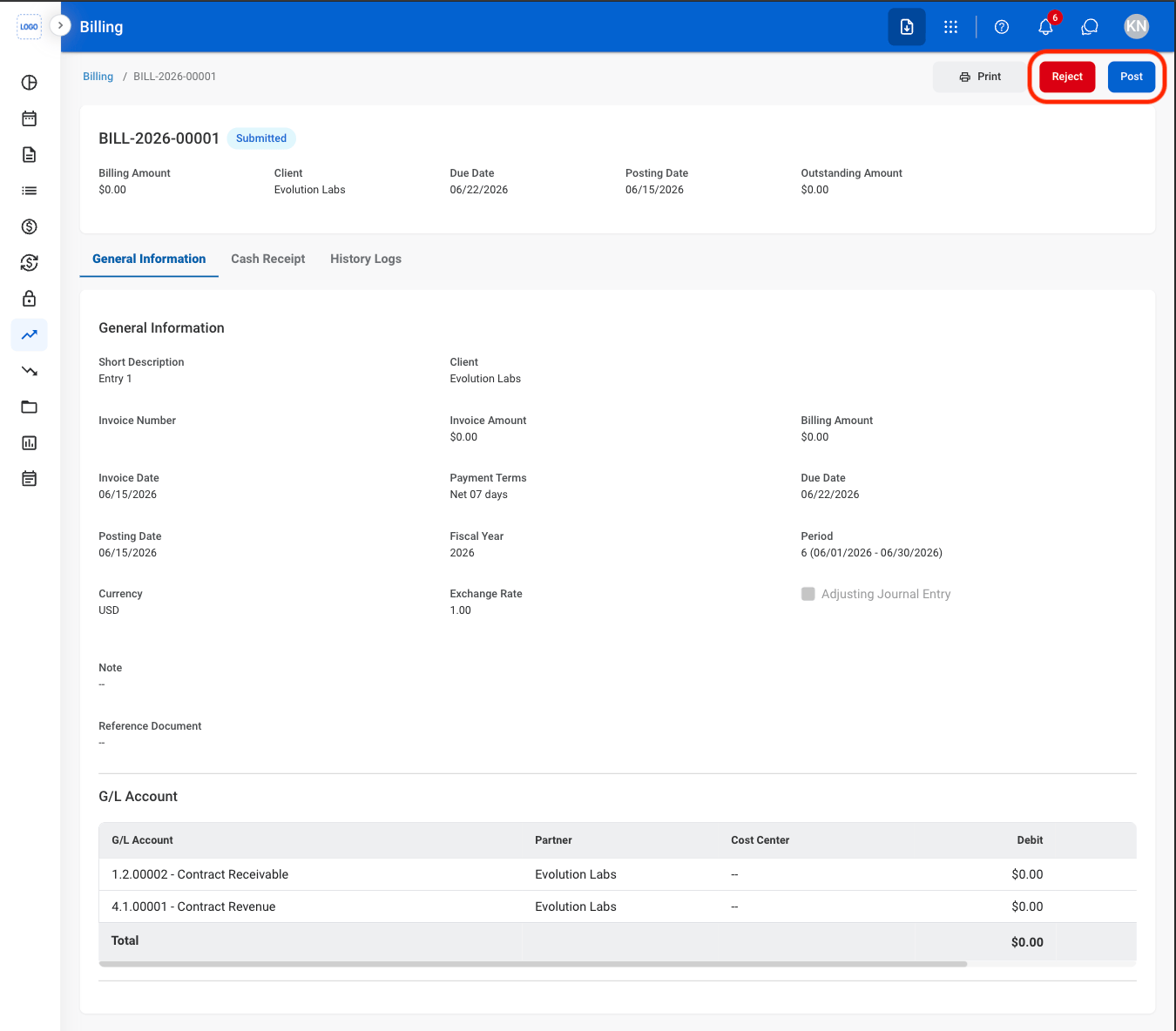Expand the sidebar with the chevron arrow
The image size is (1176, 1031).
click(x=60, y=26)
